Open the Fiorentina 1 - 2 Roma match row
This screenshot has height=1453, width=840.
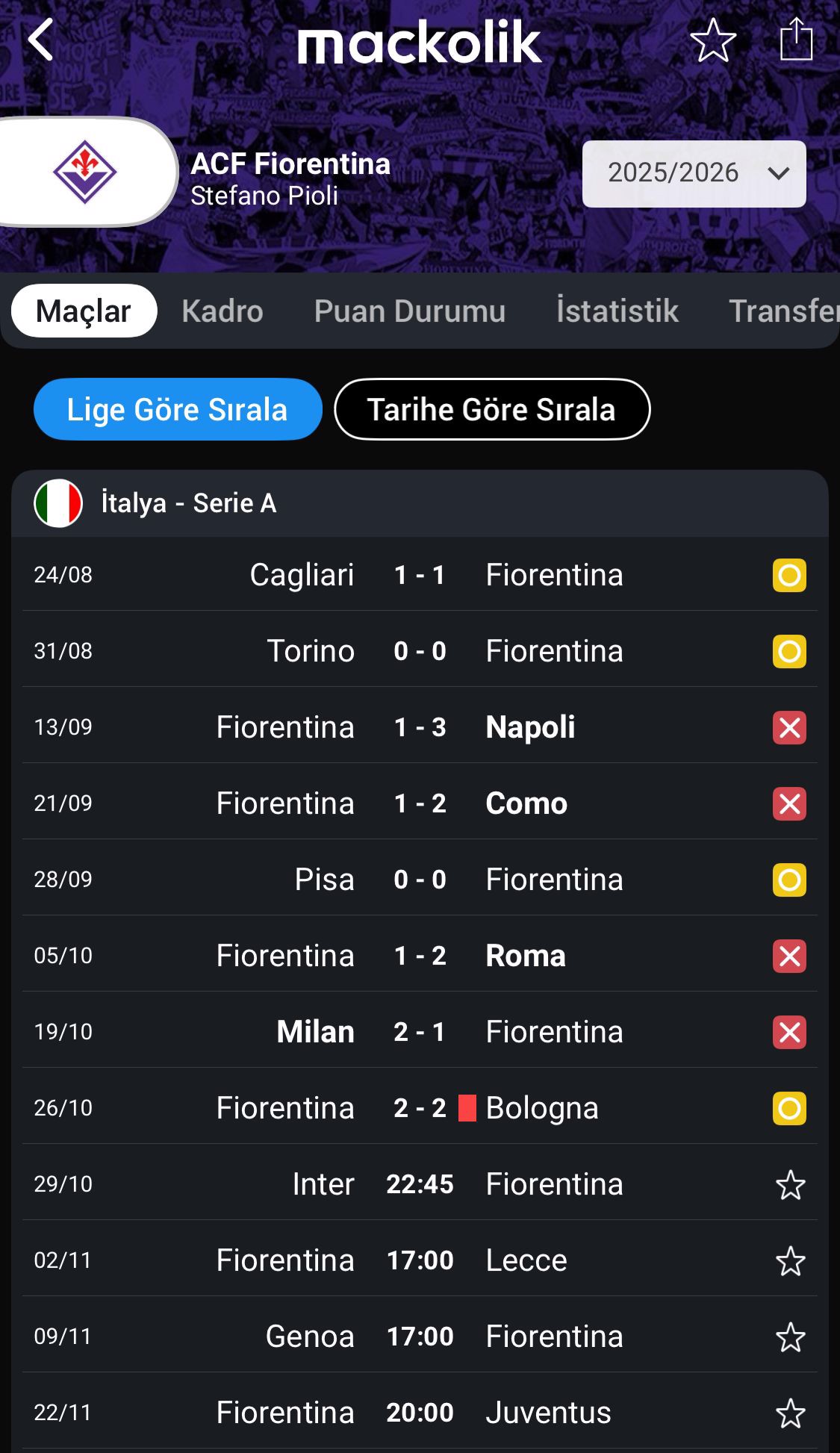tap(418, 956)
